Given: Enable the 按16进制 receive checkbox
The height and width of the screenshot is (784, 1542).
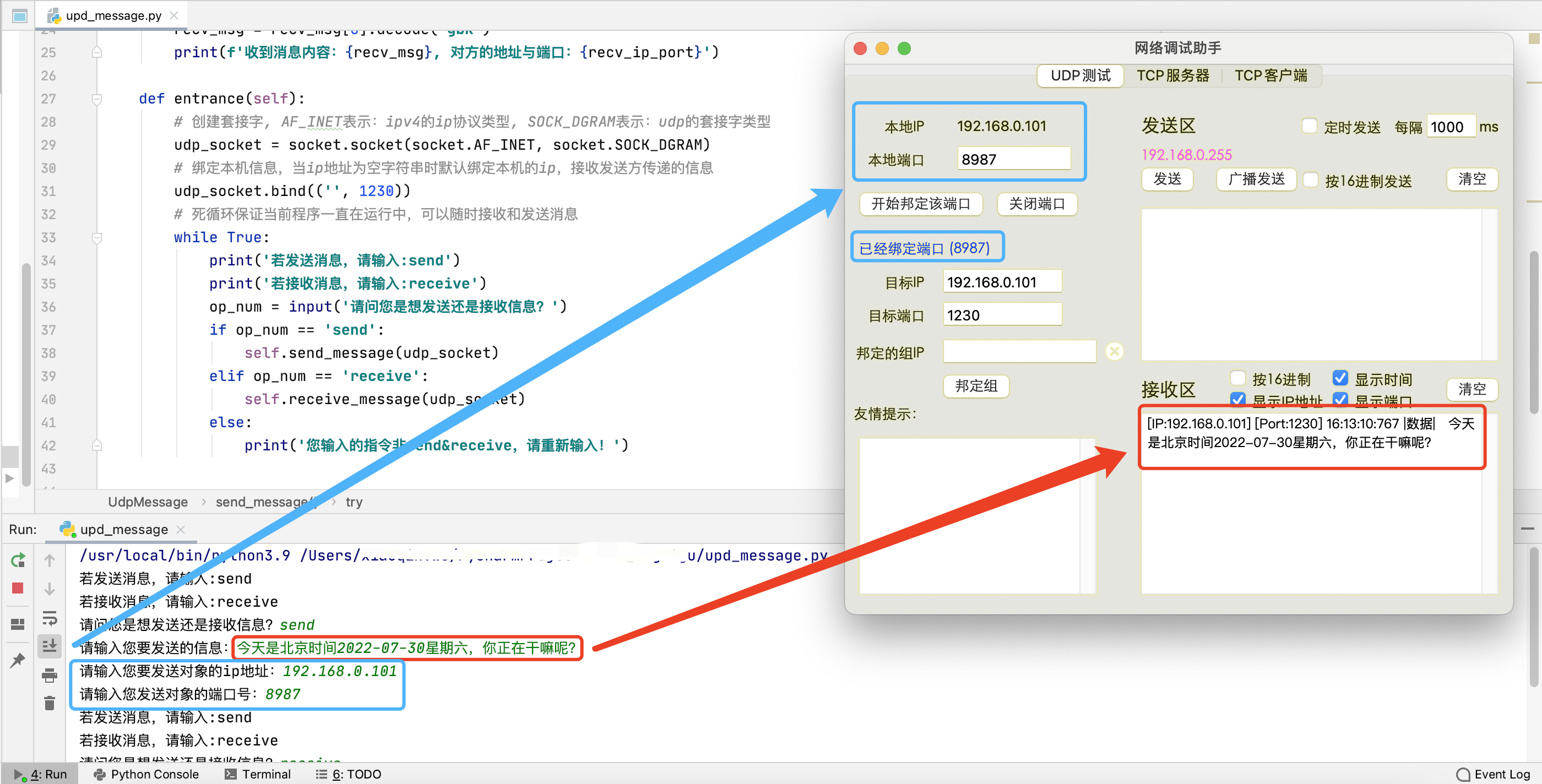Looking at the screenshot, I should (x=1238, y=378).
